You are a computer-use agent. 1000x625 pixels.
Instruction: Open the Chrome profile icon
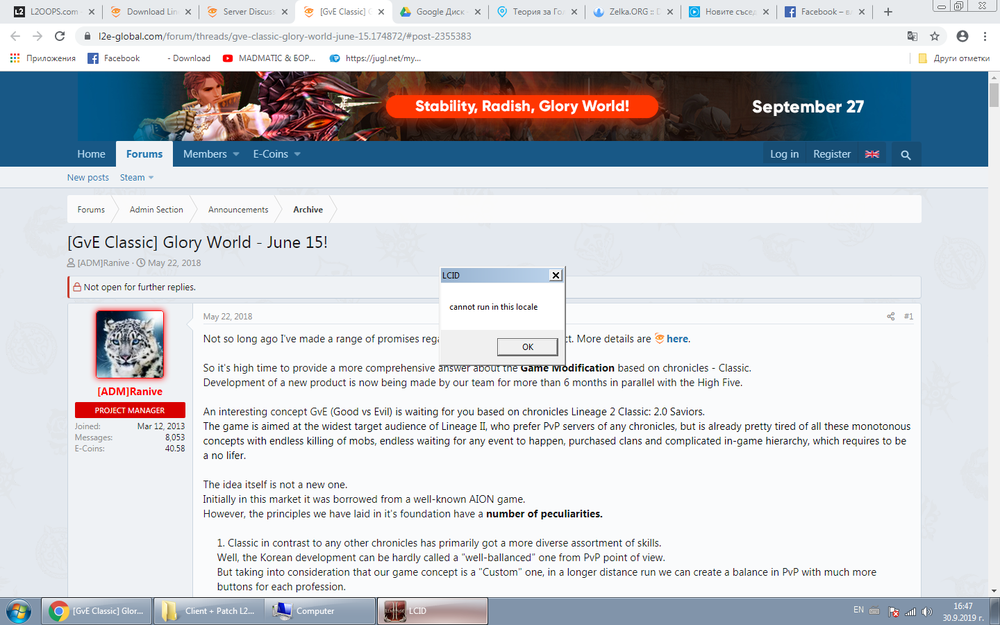click(961, 35)
